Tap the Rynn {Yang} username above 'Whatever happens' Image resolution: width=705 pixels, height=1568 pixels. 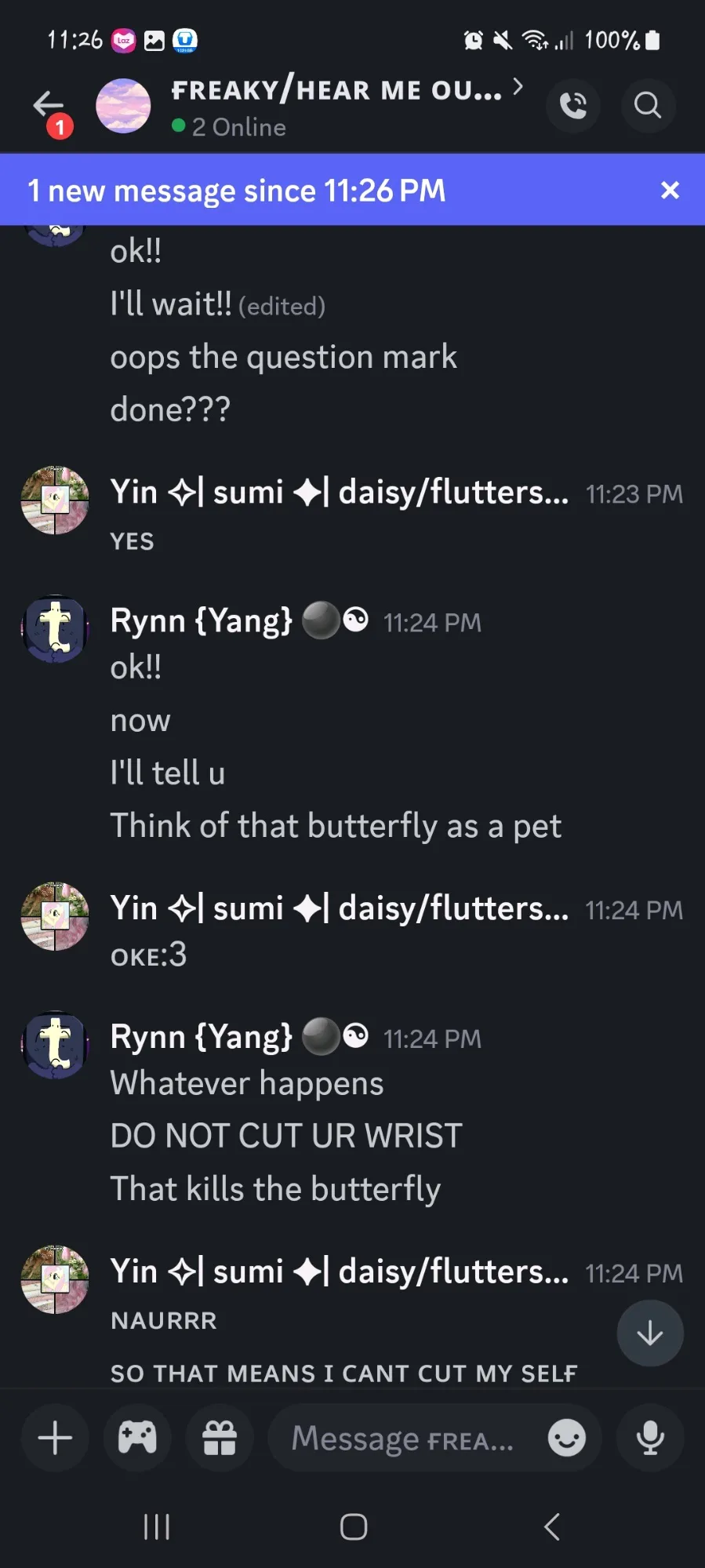(x=202, y=1037)
